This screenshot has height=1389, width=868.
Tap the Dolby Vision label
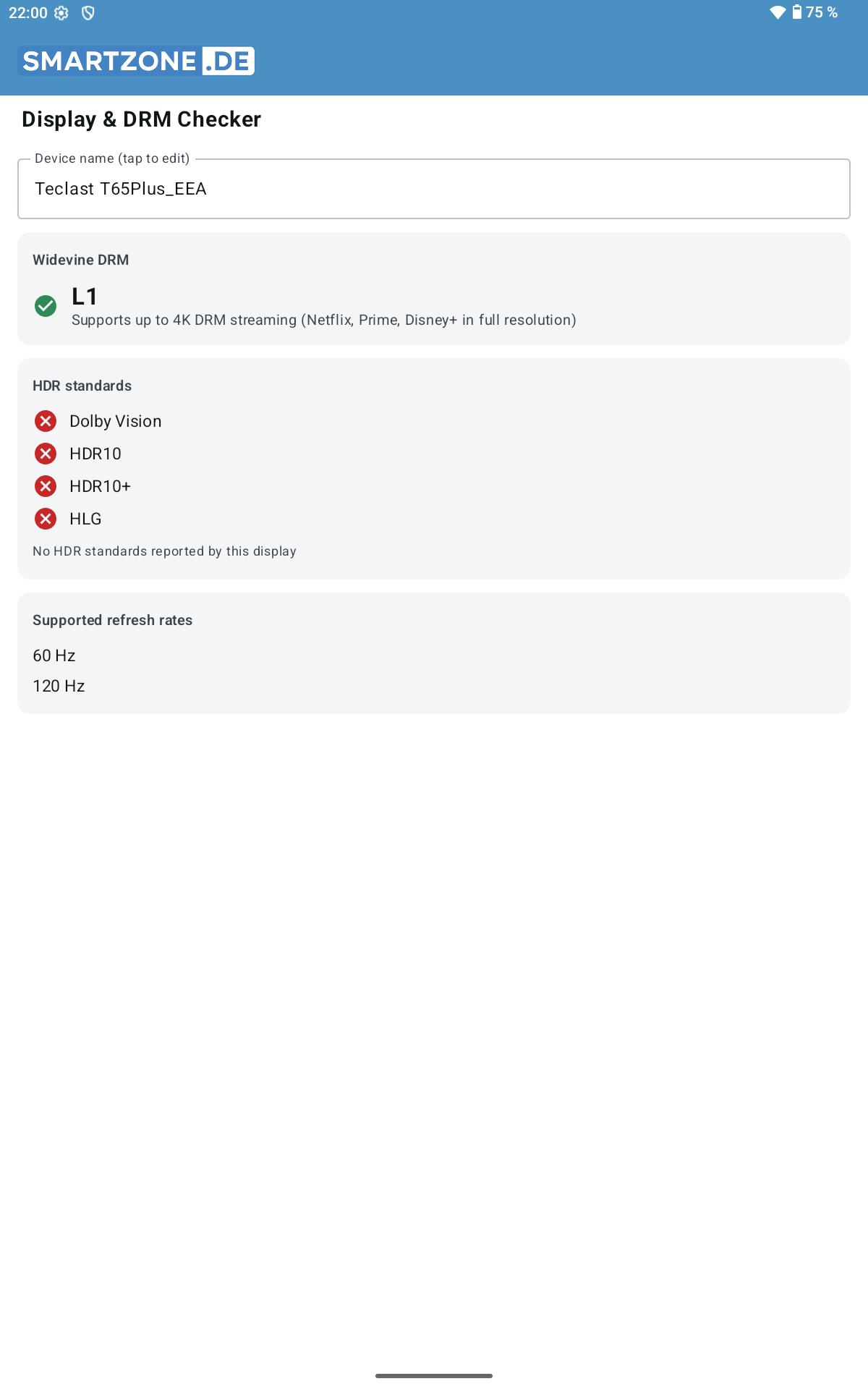116,421
